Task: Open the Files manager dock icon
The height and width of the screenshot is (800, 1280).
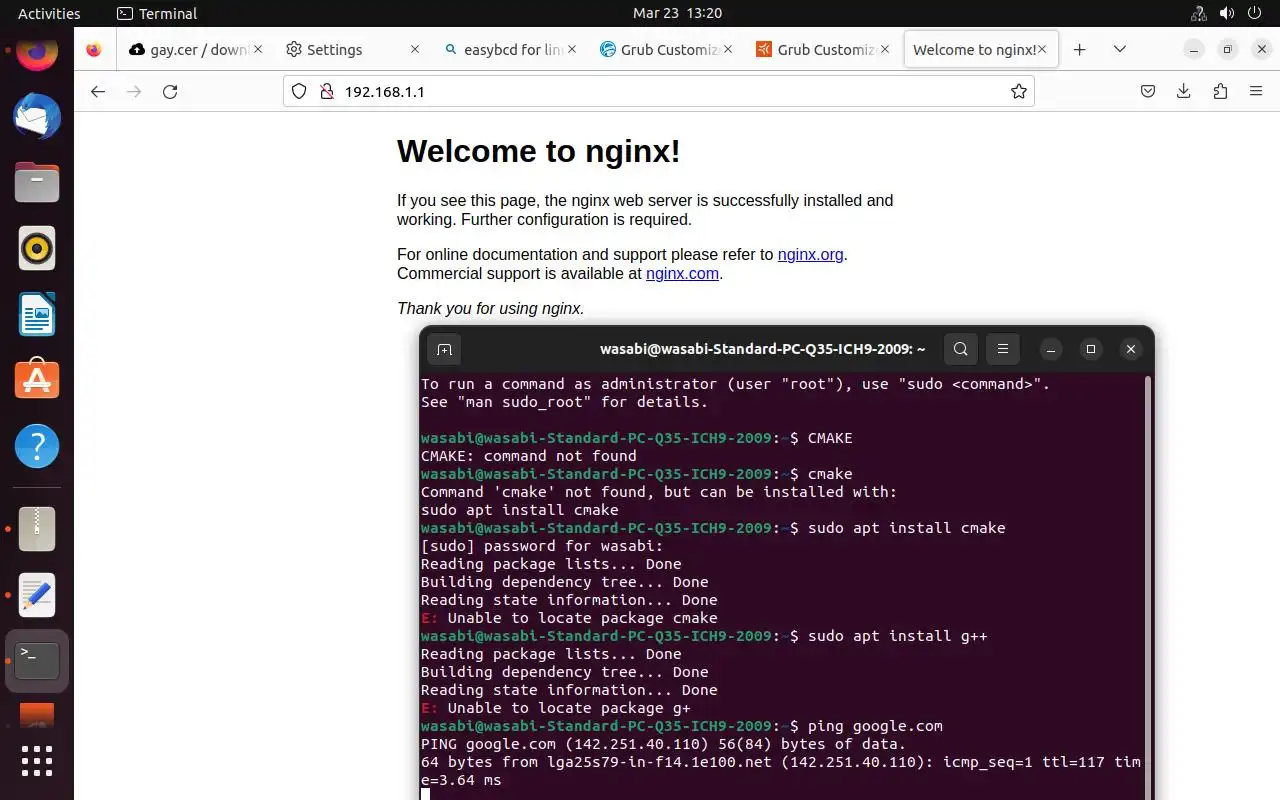Action: [x=37, y=183]
